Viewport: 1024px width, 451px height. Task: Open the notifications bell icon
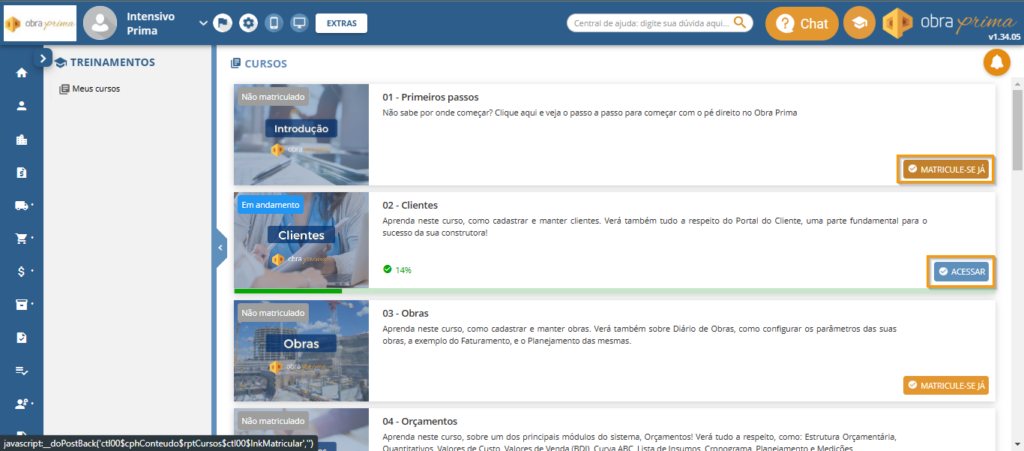[x=997, y=63]
